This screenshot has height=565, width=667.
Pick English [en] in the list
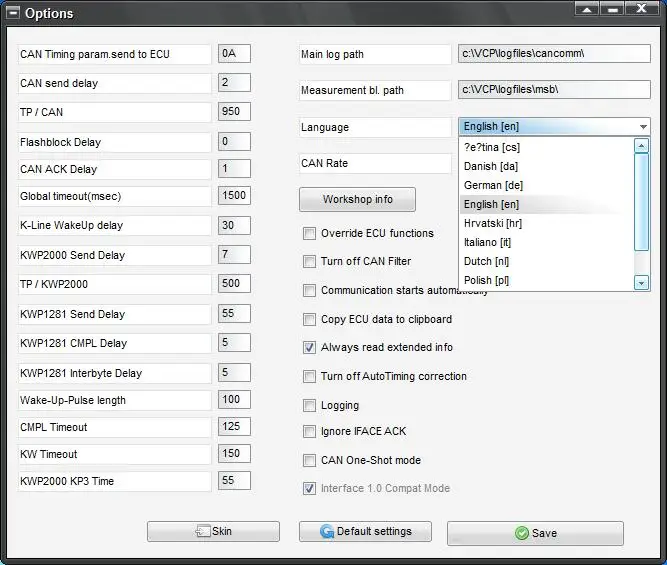[x=546, y=205]
